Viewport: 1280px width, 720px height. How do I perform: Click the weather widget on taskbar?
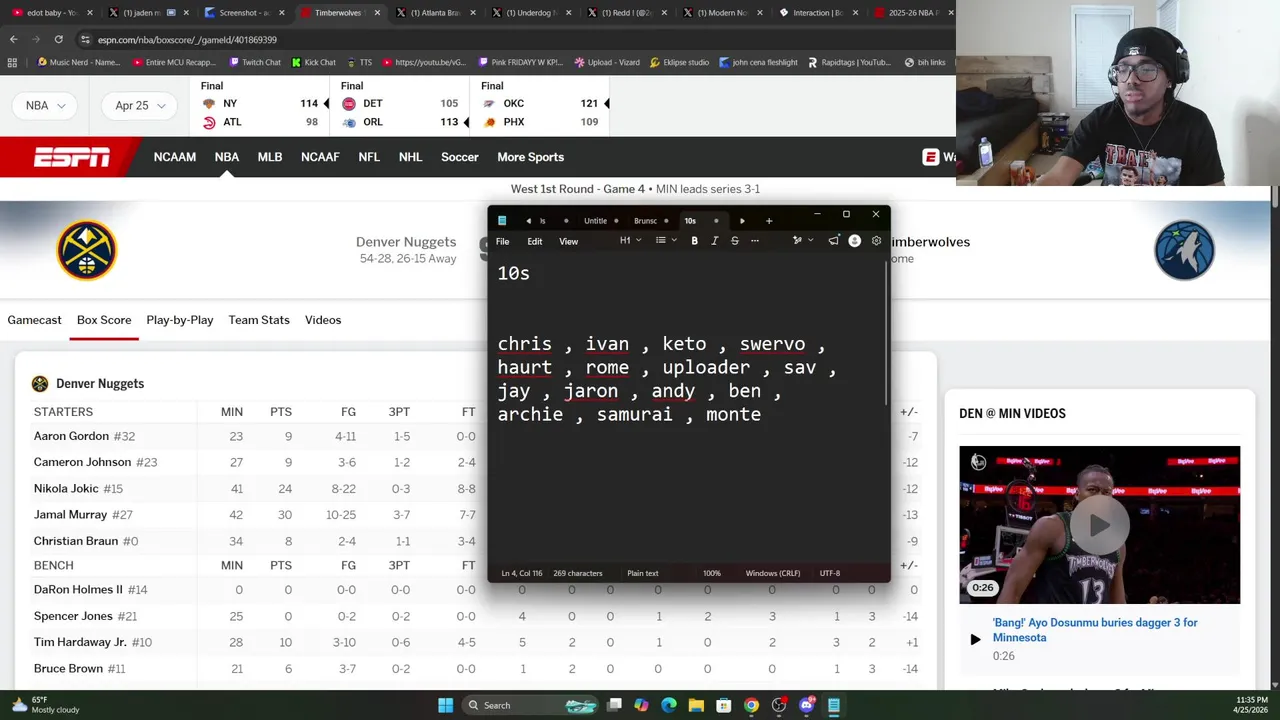[47, 705]
